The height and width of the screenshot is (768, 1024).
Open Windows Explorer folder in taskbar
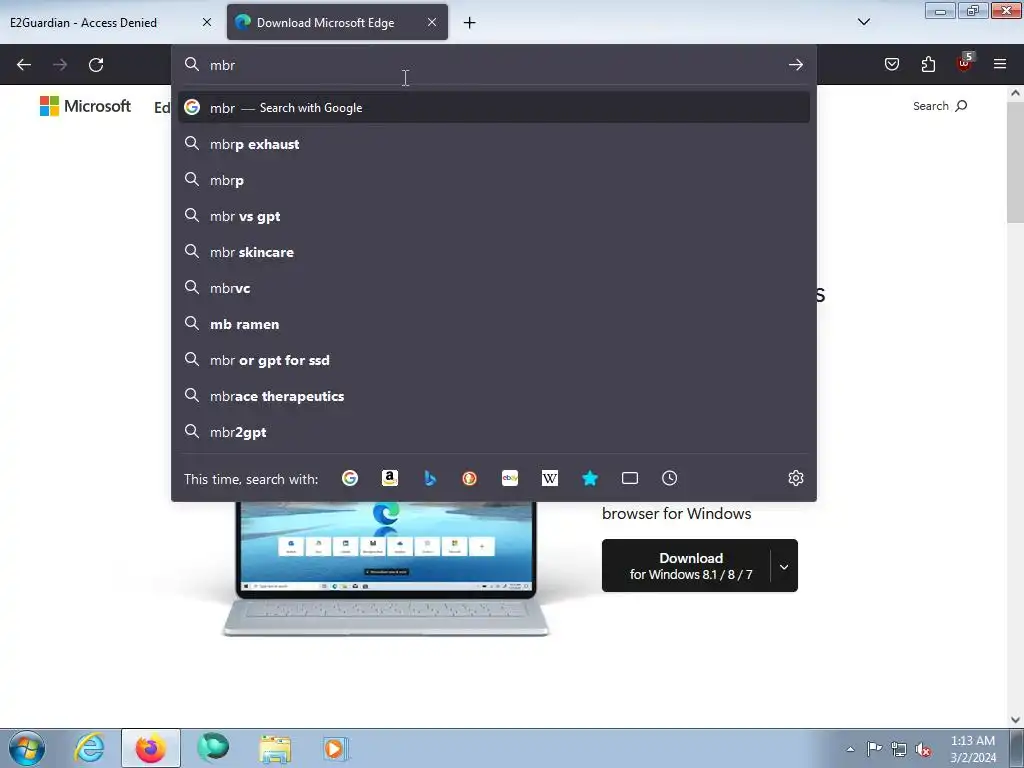[275, 748]
